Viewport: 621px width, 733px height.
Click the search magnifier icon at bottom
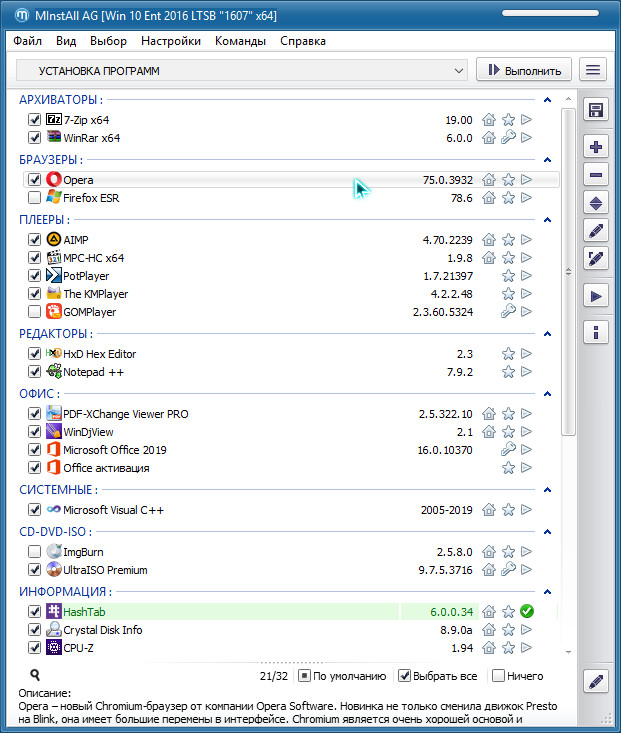35,676
